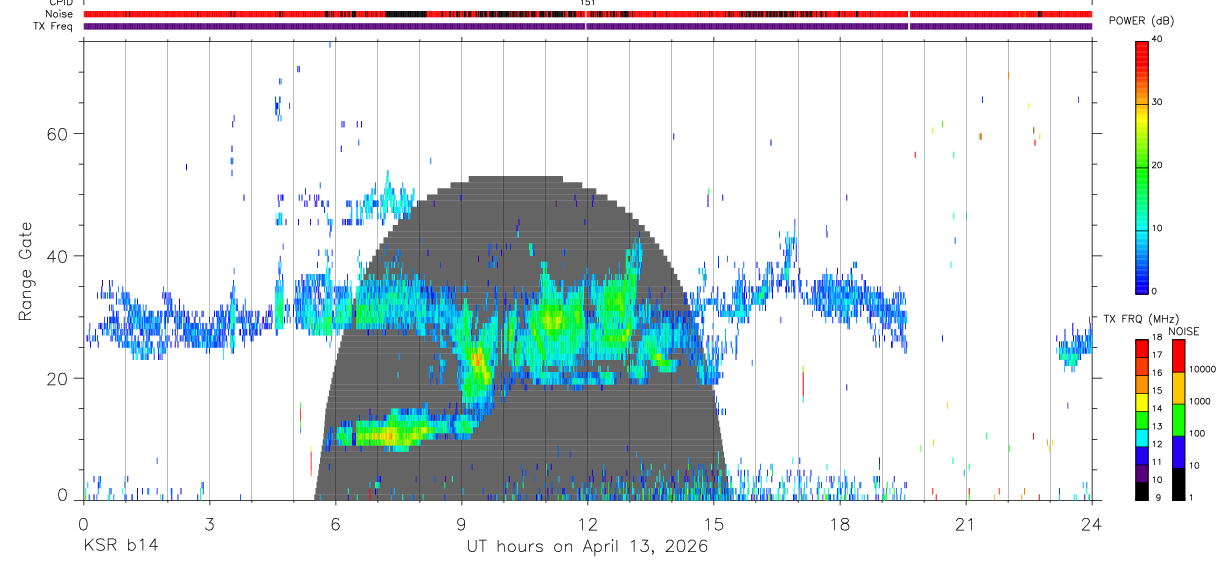Click the 21 tick on the UT hours axis

(x=965, y=523)
